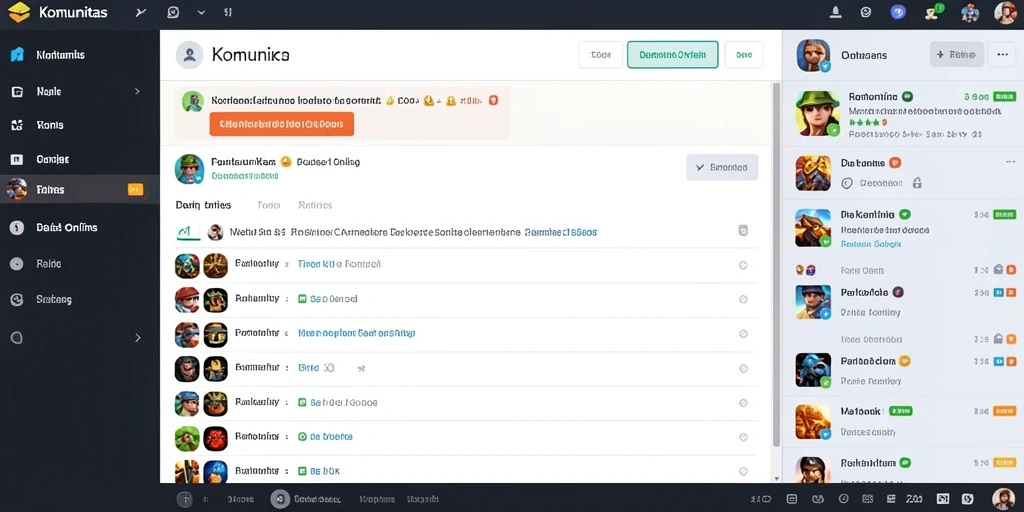Toggle the circle checkbox on third game row
1024x512 pixels.
(743, 334)
